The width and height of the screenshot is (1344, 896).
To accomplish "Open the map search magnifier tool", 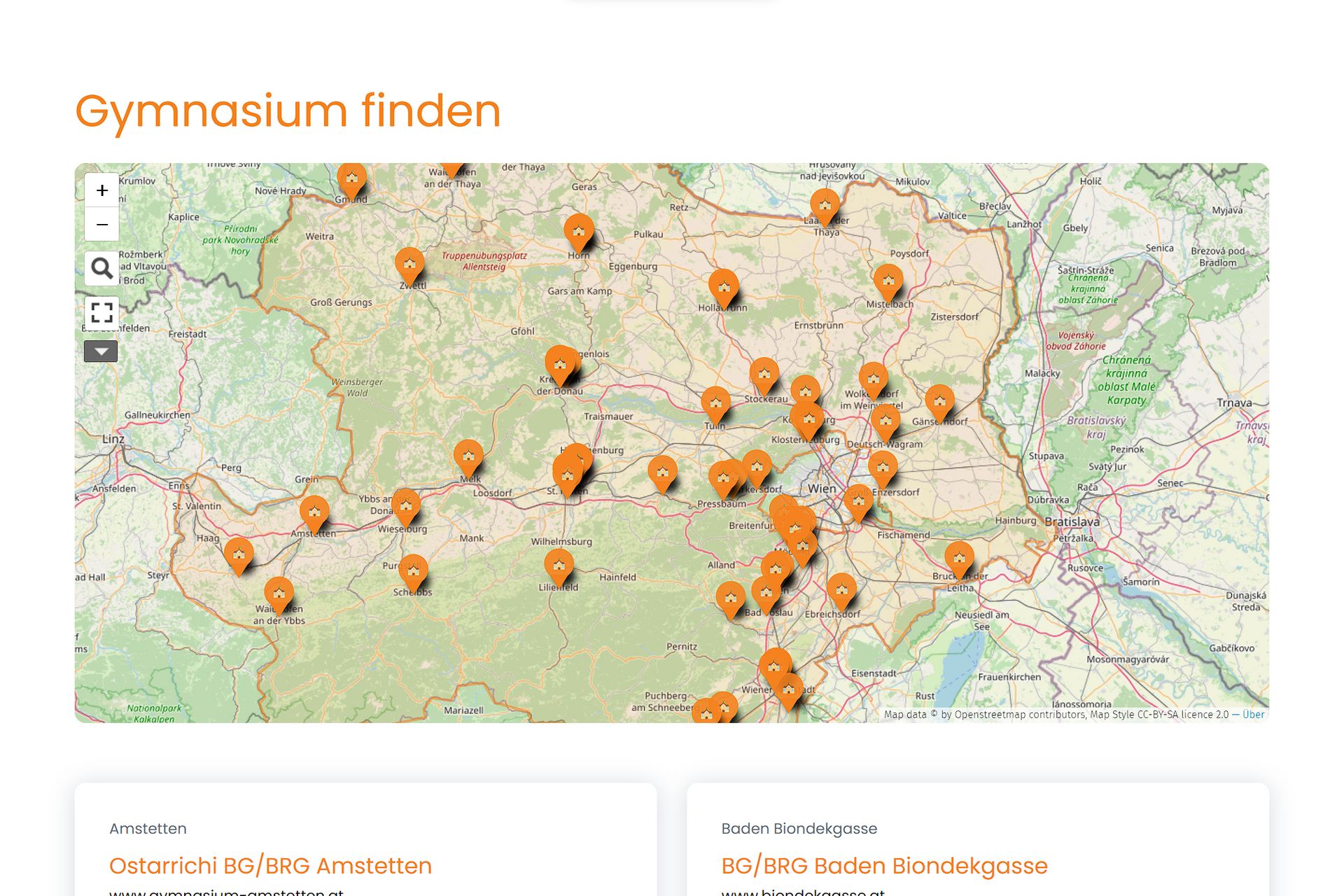I will pos(101,268).
